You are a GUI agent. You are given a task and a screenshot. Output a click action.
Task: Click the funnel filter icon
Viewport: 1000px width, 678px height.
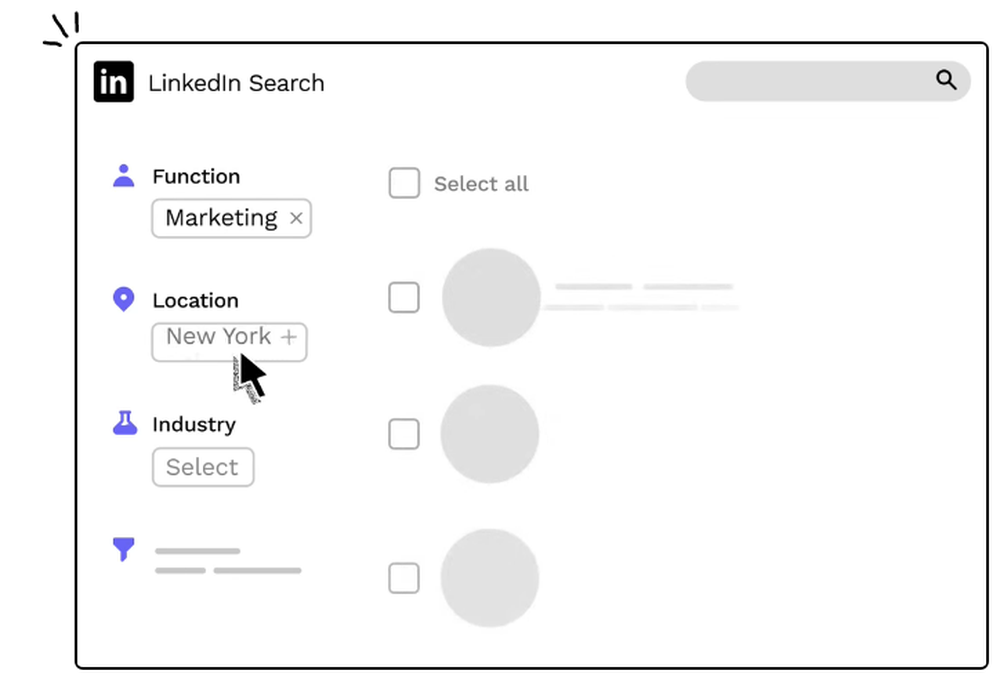pos(123,549)
